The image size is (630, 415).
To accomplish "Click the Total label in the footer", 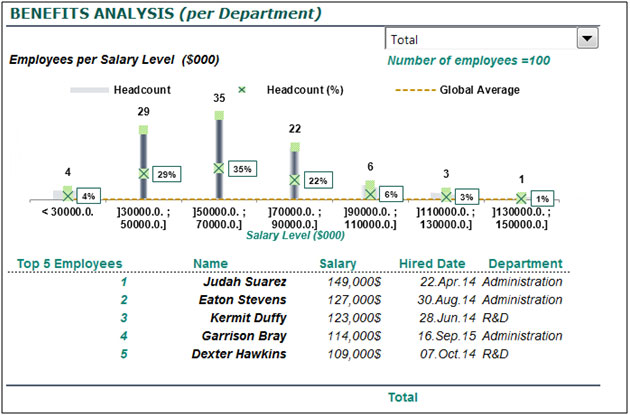I will tap(403, 397).
